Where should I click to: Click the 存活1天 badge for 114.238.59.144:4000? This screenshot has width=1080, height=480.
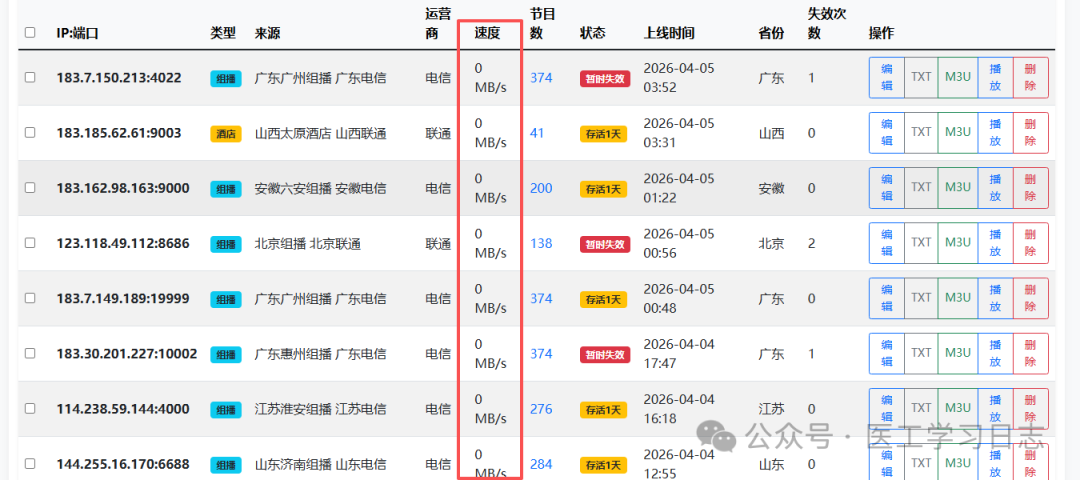(x=604, y=409)
